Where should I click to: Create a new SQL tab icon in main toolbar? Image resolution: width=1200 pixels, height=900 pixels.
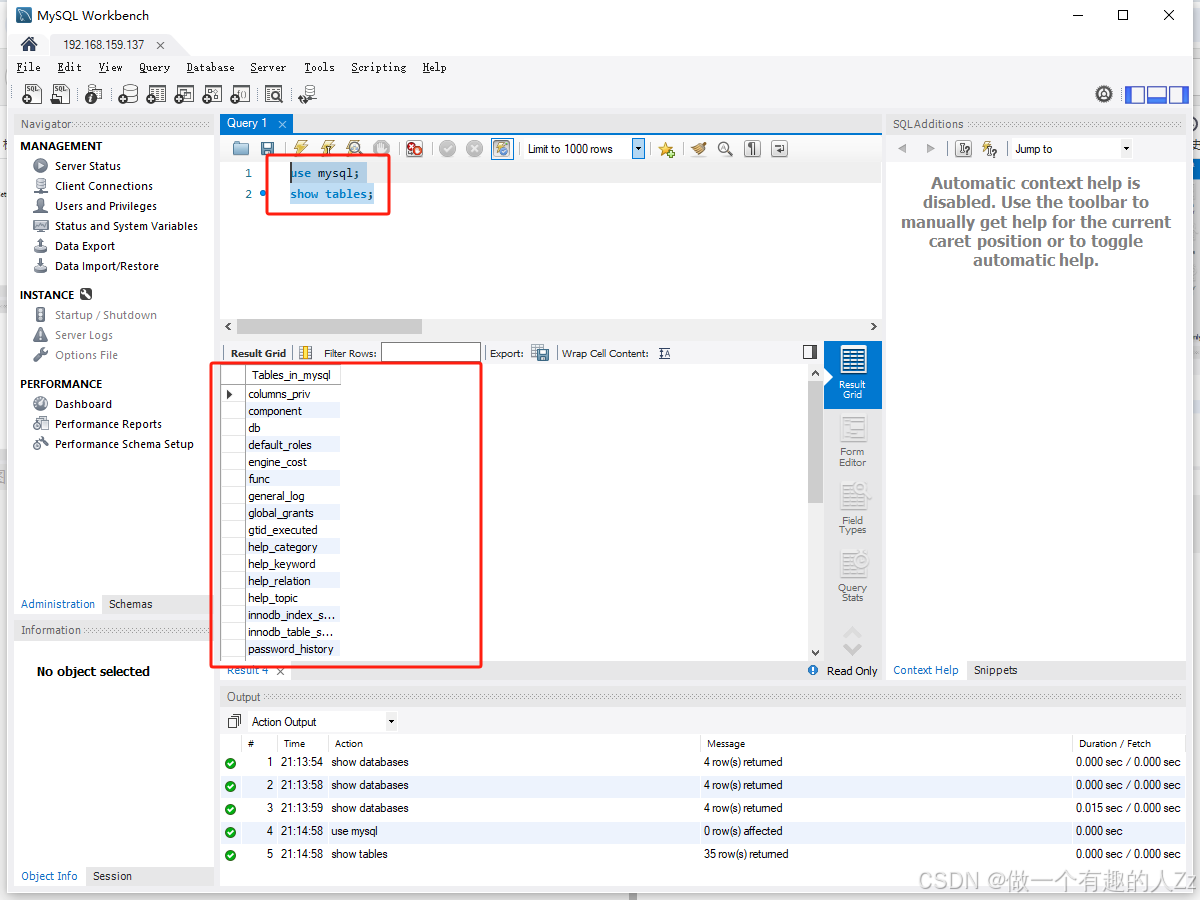coord(33,94)
